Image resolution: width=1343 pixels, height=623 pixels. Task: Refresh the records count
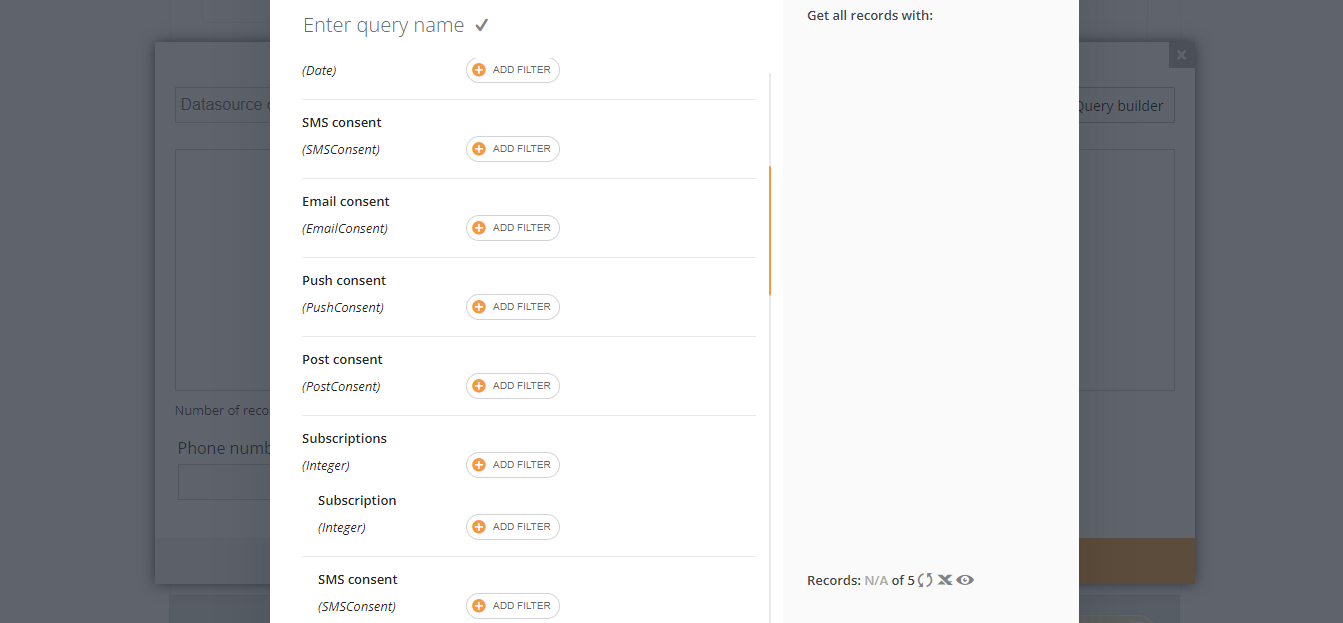pos(925,580)
